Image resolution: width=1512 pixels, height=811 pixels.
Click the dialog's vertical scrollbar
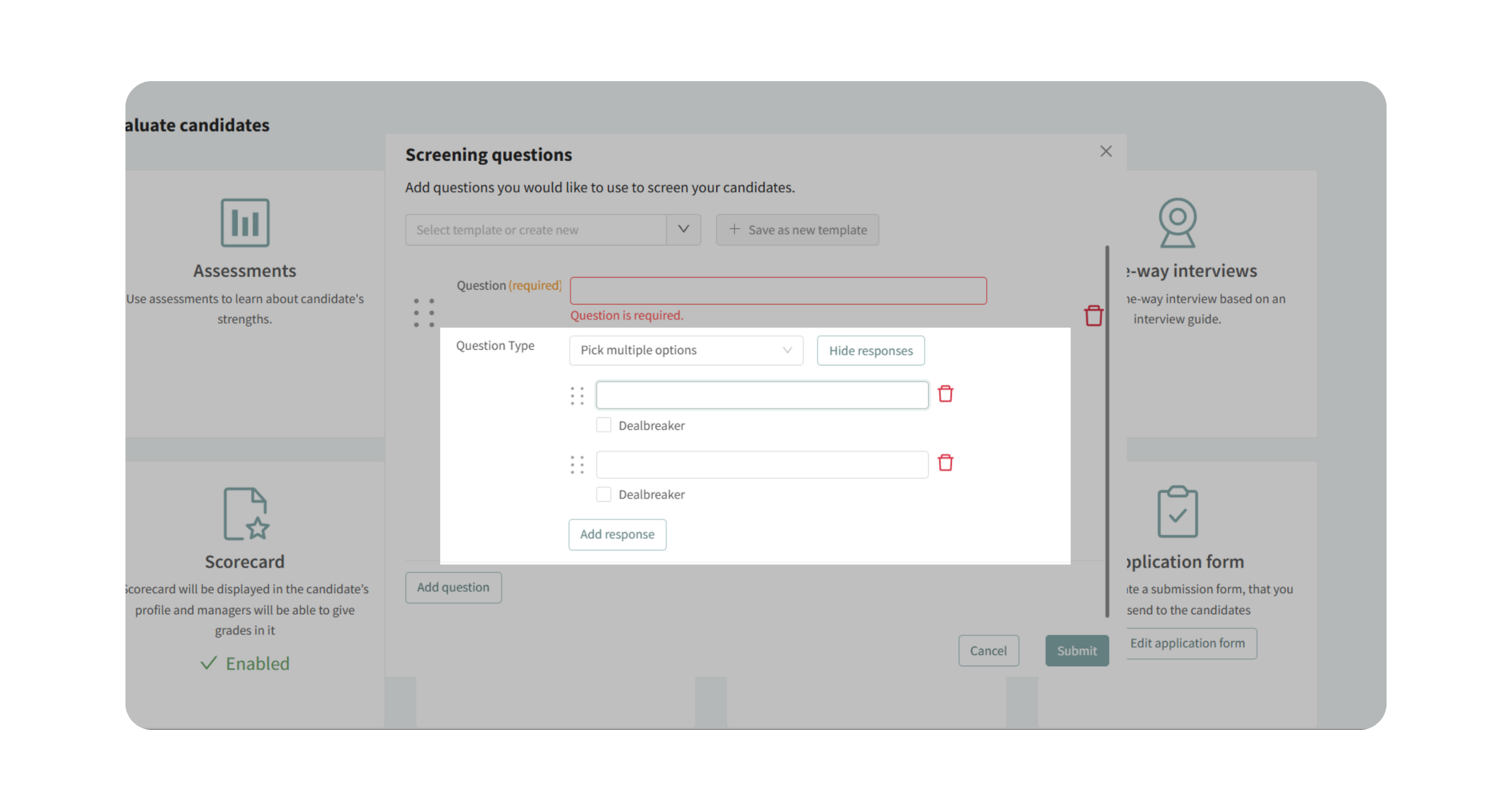coord(1107,431)
